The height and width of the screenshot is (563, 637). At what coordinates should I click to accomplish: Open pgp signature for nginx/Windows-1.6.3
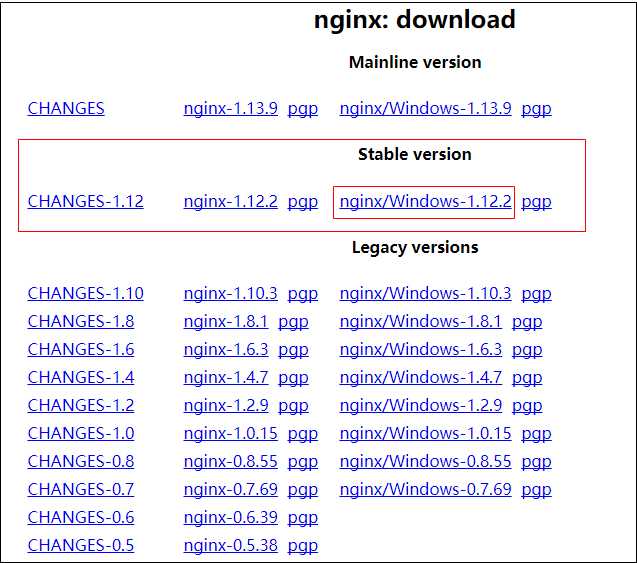tap(527, 350)
